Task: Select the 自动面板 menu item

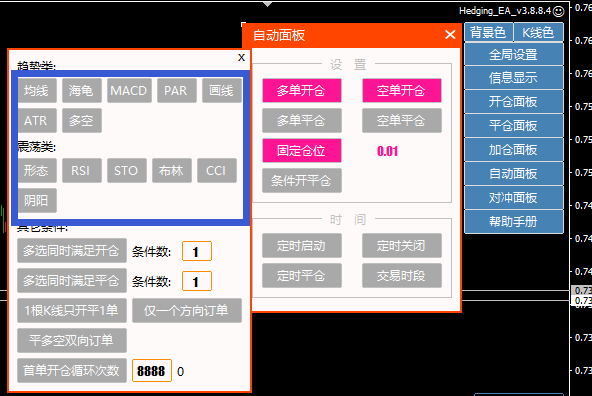Action: coord(514,174)
